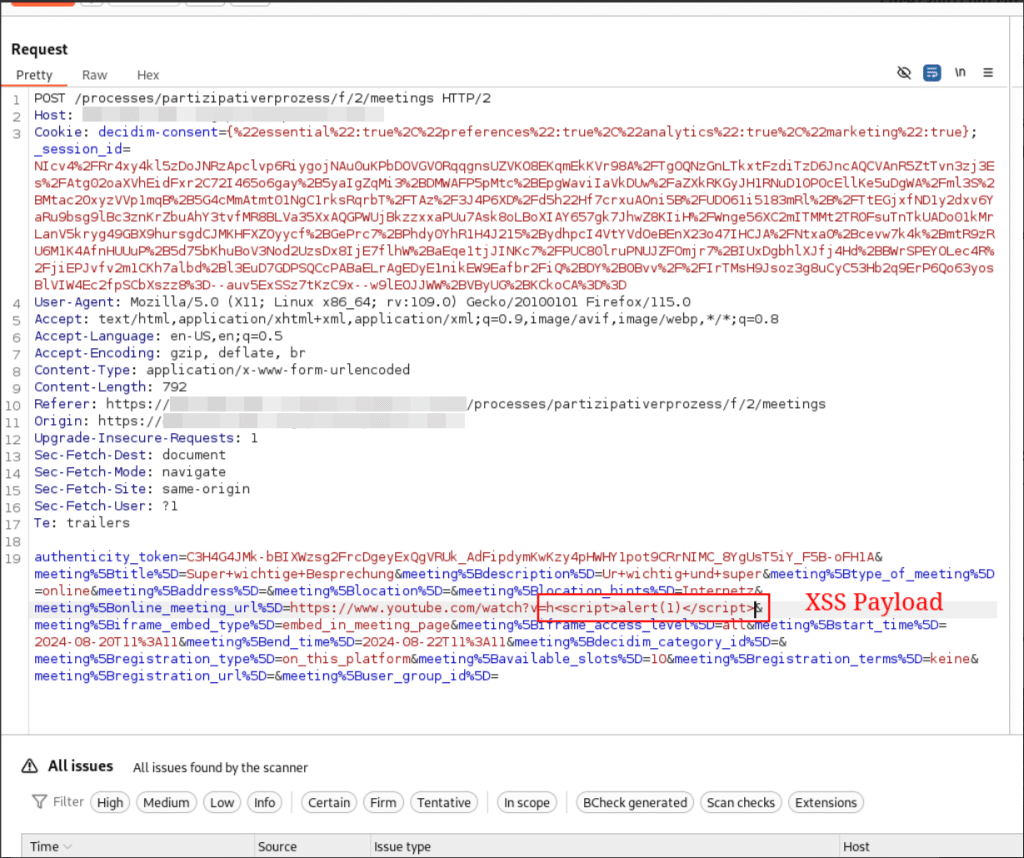Viewport: 1024px width, 858px height.
Task: Click the Sec-Fetch-Site: same-origin line
Action: coord(142,488)
